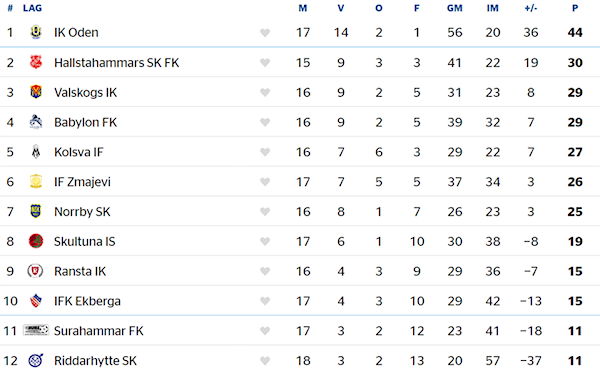Click the Valskogs IK club crest

coord(36,92)
